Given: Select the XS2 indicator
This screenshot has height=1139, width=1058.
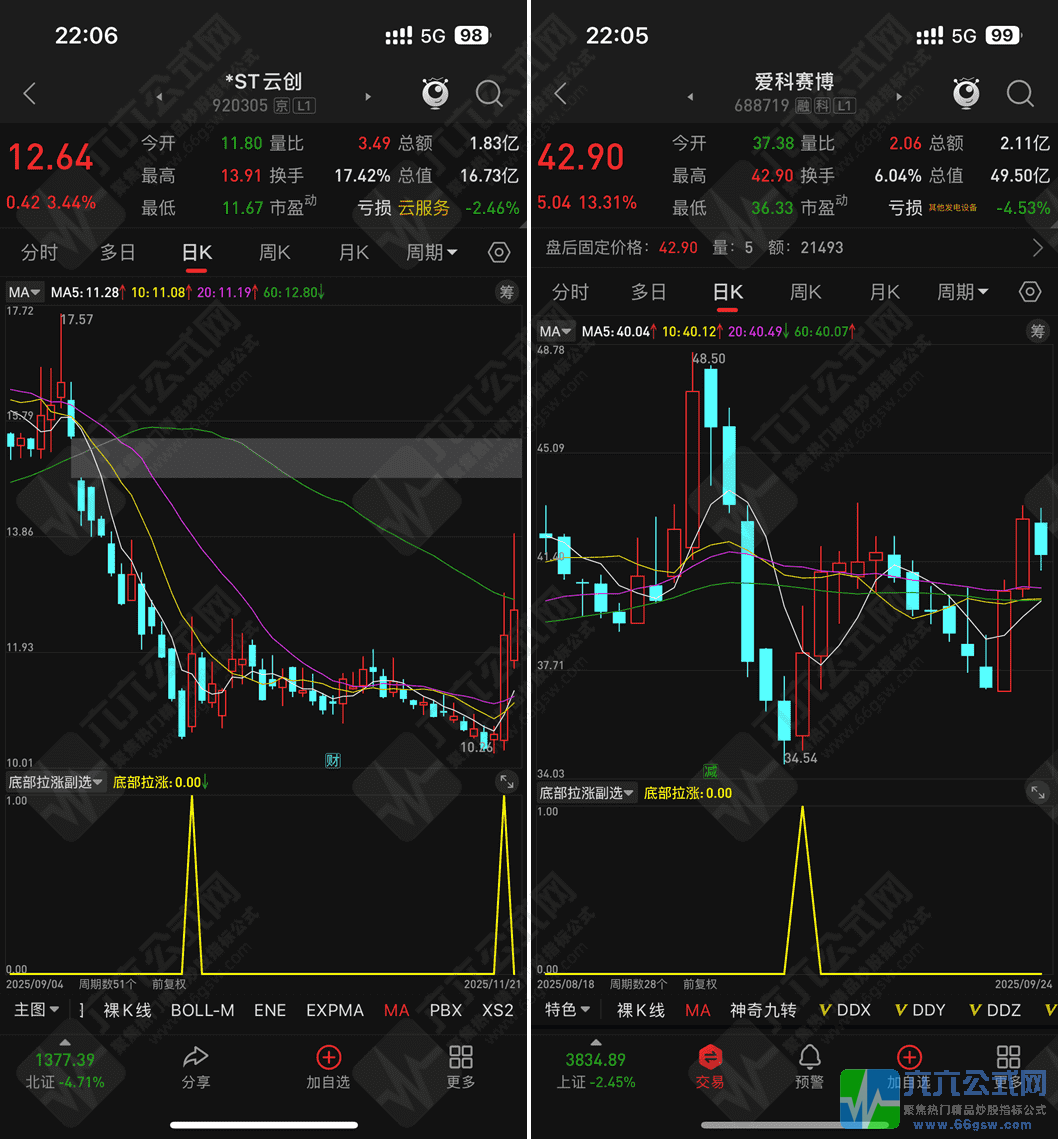Looking at the screenshot, I should (498, 1010).
